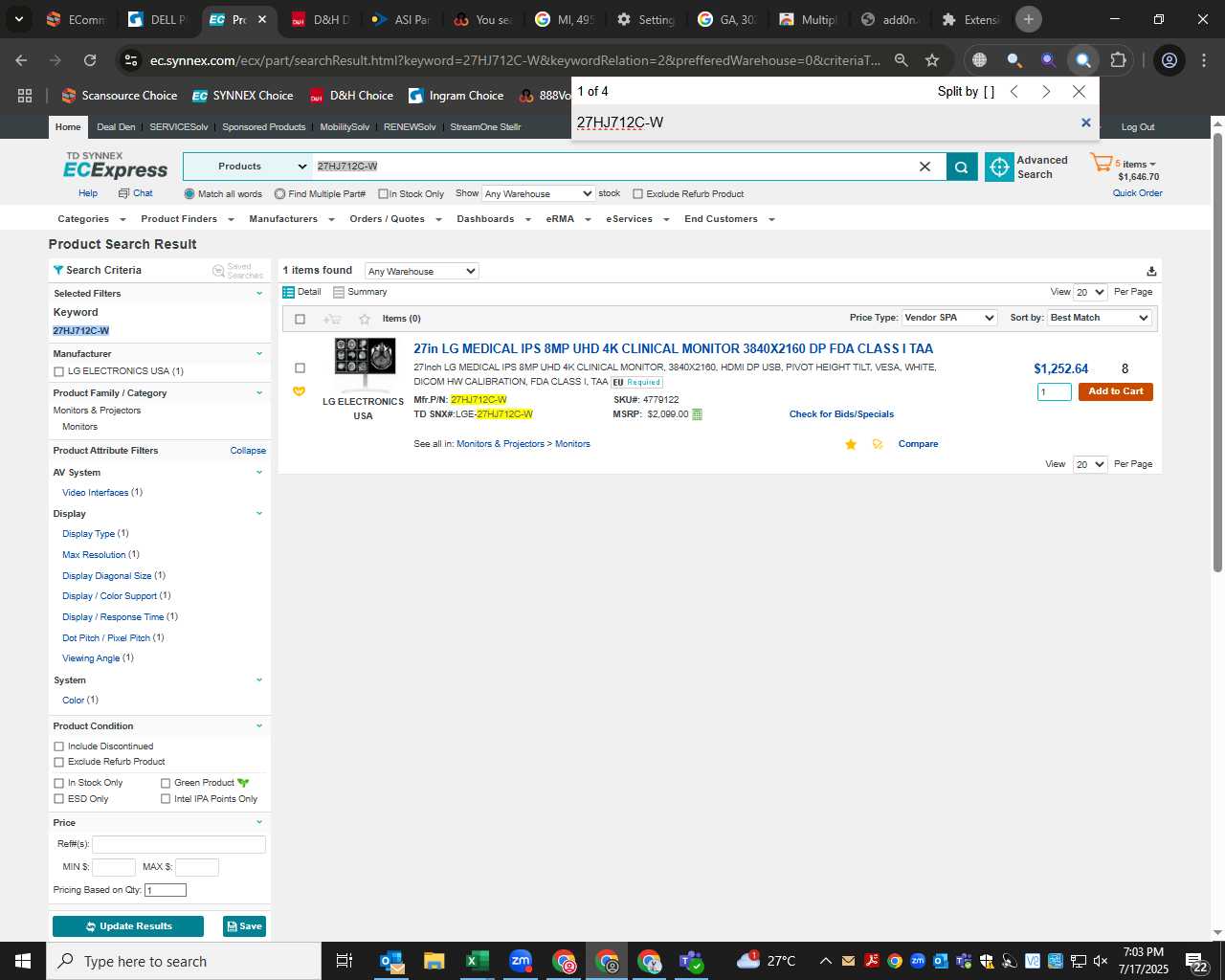Viewport: 1225px width, 980px height.
Task: Open browser Extensions puzzle icon
Action: click(1118, 60)
